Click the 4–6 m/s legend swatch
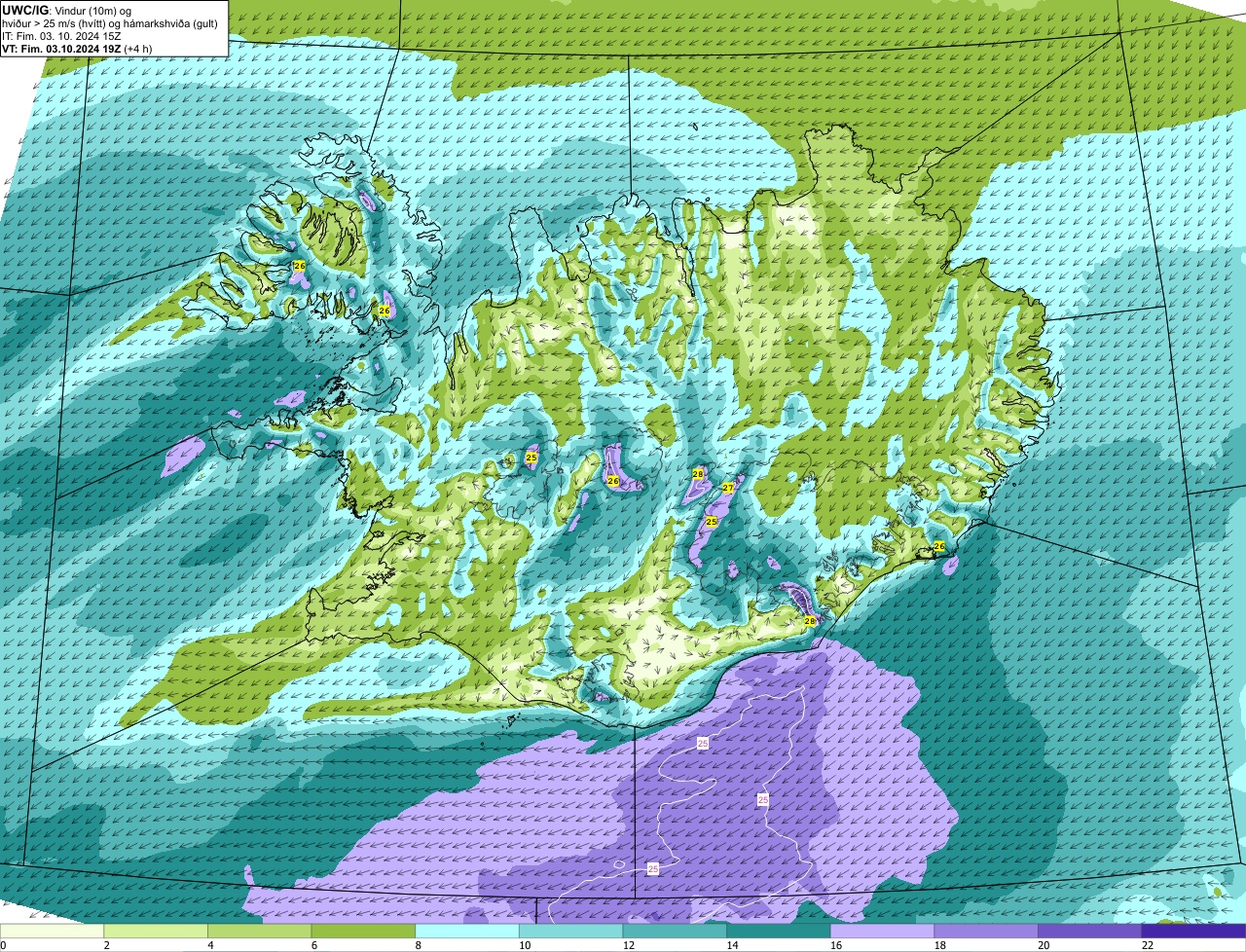Image resolution: width=1246 pixels, height=952 pixels. [259, 931]
